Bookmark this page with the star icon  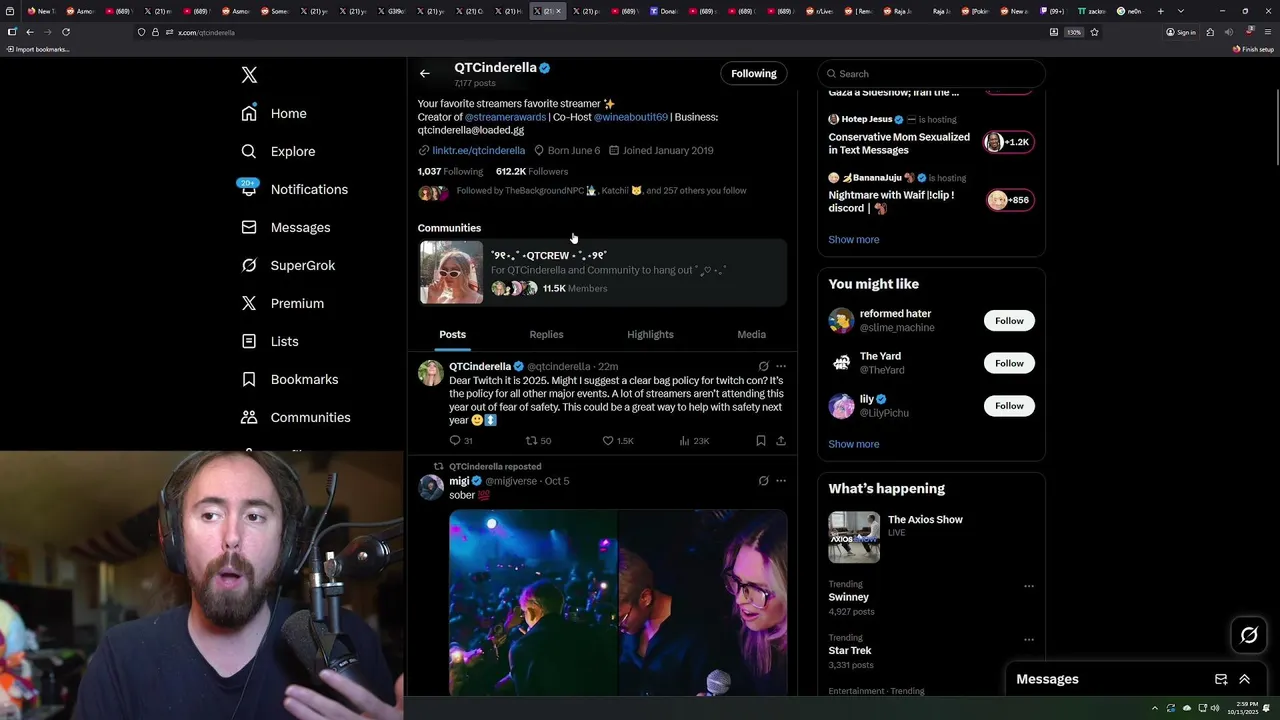[1094, 32]
